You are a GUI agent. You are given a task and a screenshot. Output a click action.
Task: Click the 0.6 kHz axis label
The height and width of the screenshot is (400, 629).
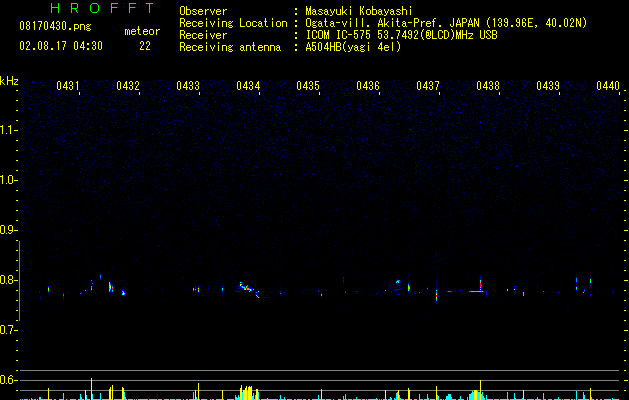(x=8, y=380)
